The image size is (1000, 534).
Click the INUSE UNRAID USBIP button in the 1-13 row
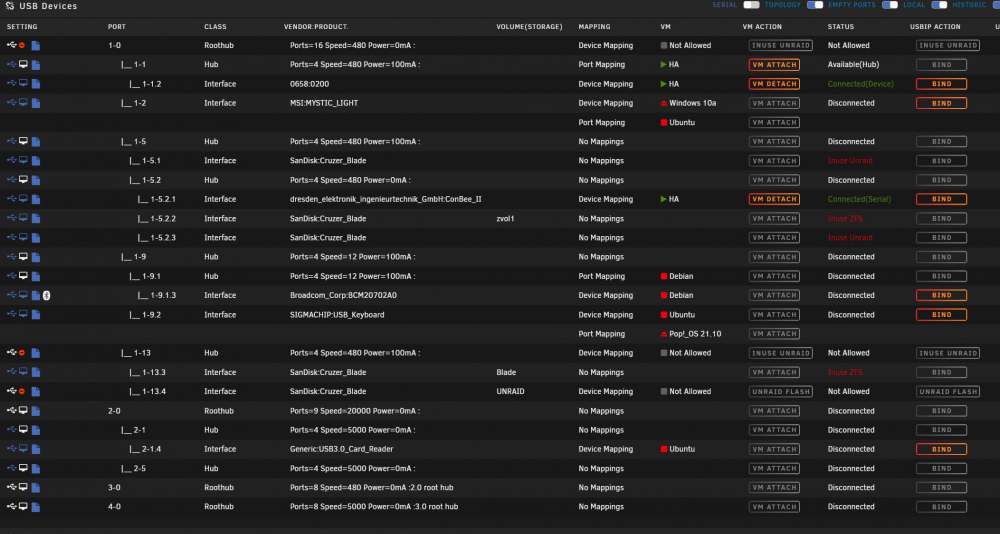click(948, 353)
